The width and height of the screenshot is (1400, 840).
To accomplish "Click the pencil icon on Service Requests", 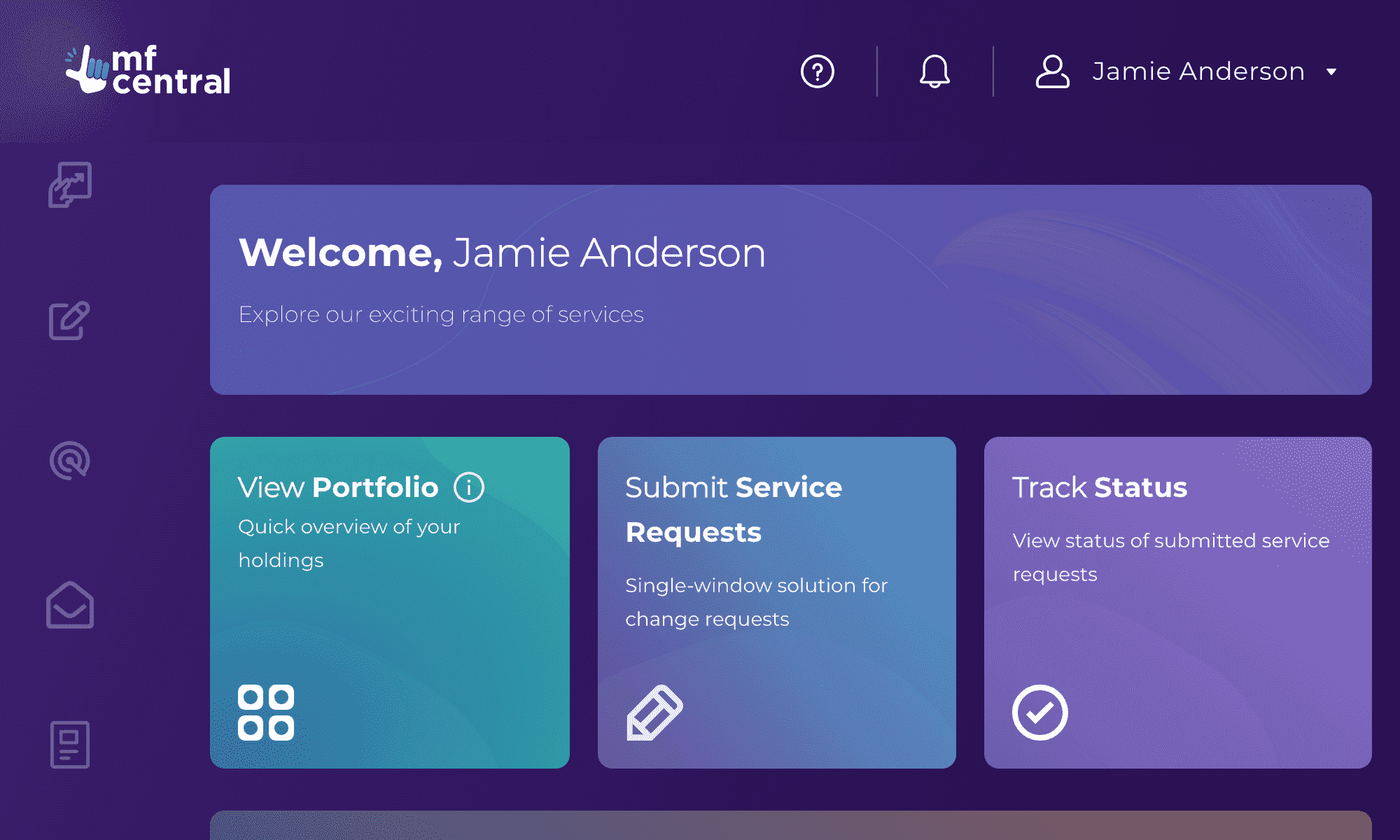I will coord(654,713).
